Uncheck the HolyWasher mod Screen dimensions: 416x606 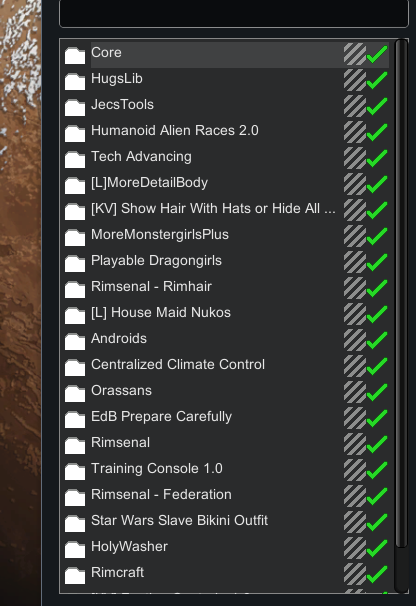click(x=377, y=548)
